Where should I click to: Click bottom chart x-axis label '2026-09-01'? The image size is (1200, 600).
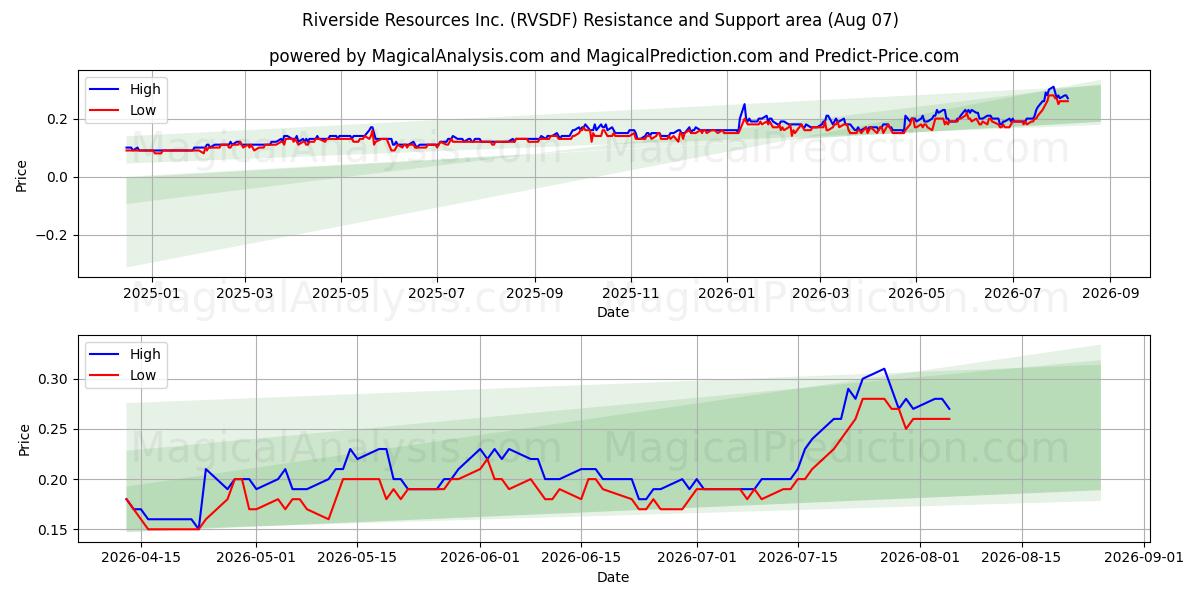1145,558
